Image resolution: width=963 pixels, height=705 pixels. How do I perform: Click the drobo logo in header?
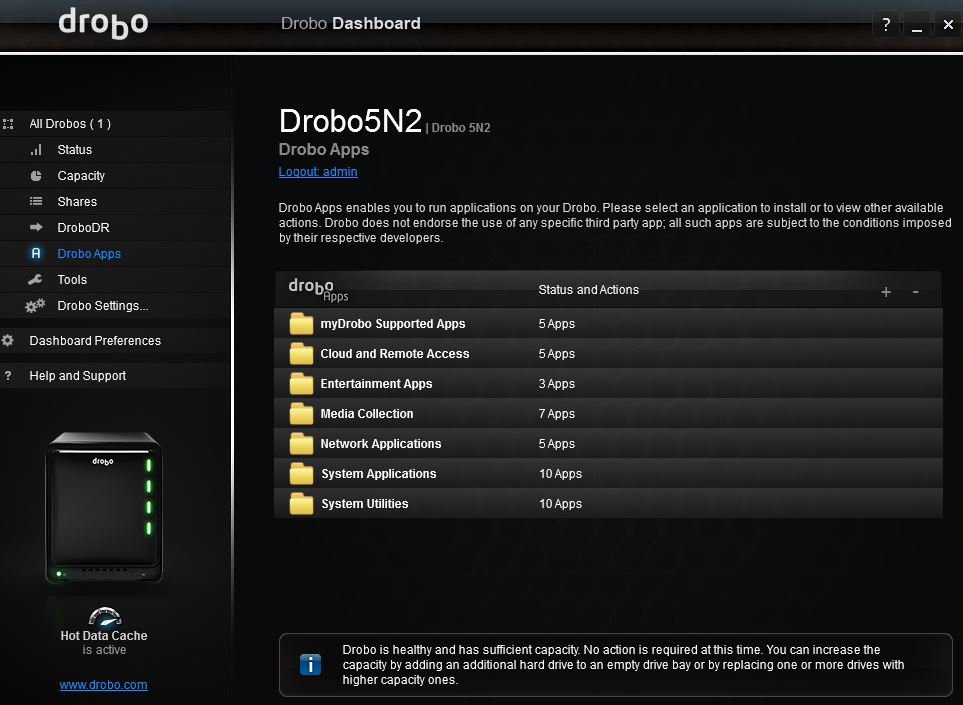click(x=103, y=23)
